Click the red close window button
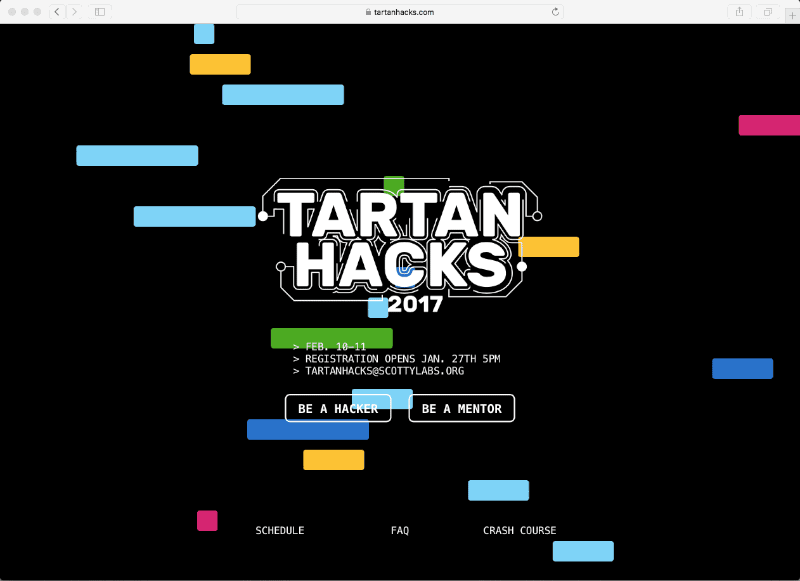 (x=12, y=12)
